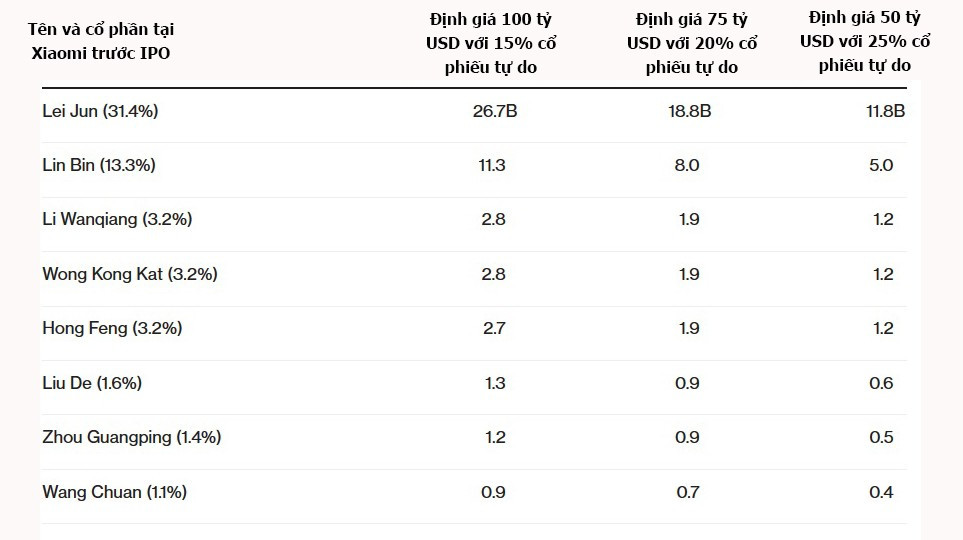Screen dimensions: 963x540
Task: Click Lin Bin's 5.0 valuation cell
Action: pyautogui.click(x=882, y=166)
